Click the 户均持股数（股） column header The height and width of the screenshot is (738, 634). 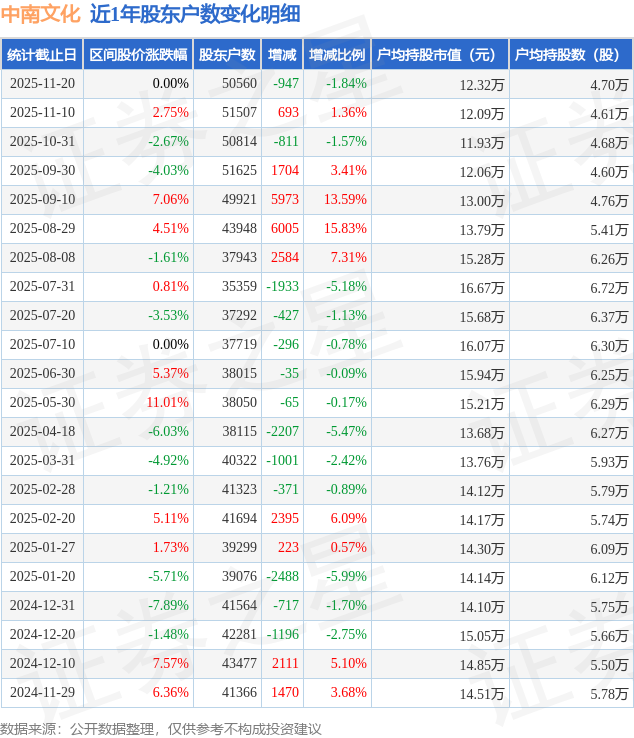tap(570, 55)
